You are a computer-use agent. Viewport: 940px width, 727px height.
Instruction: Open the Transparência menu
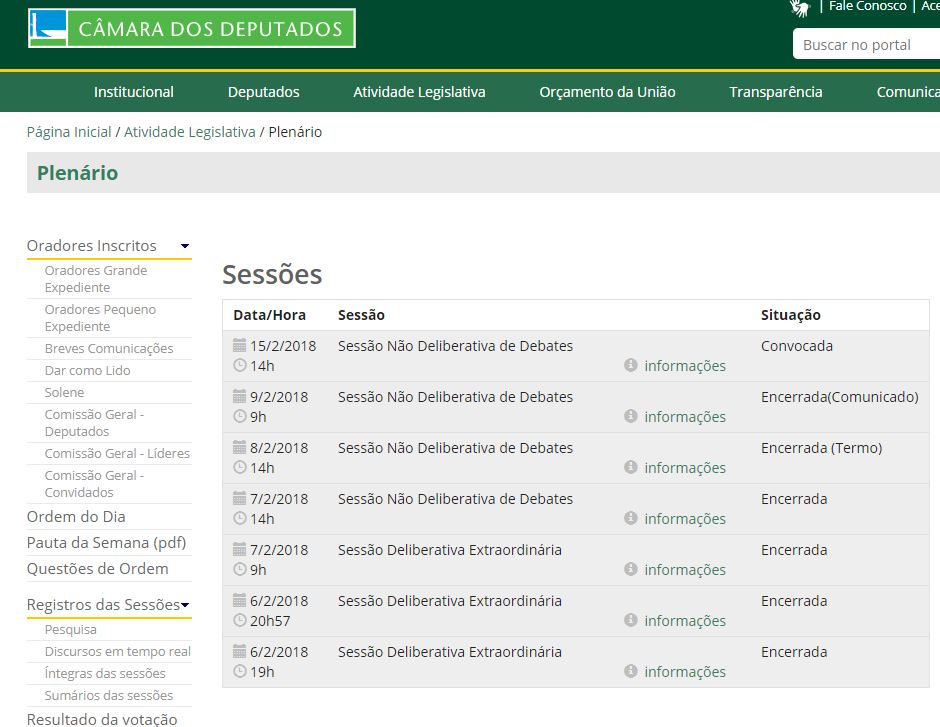pyautogui.click(x=776, y=92)
